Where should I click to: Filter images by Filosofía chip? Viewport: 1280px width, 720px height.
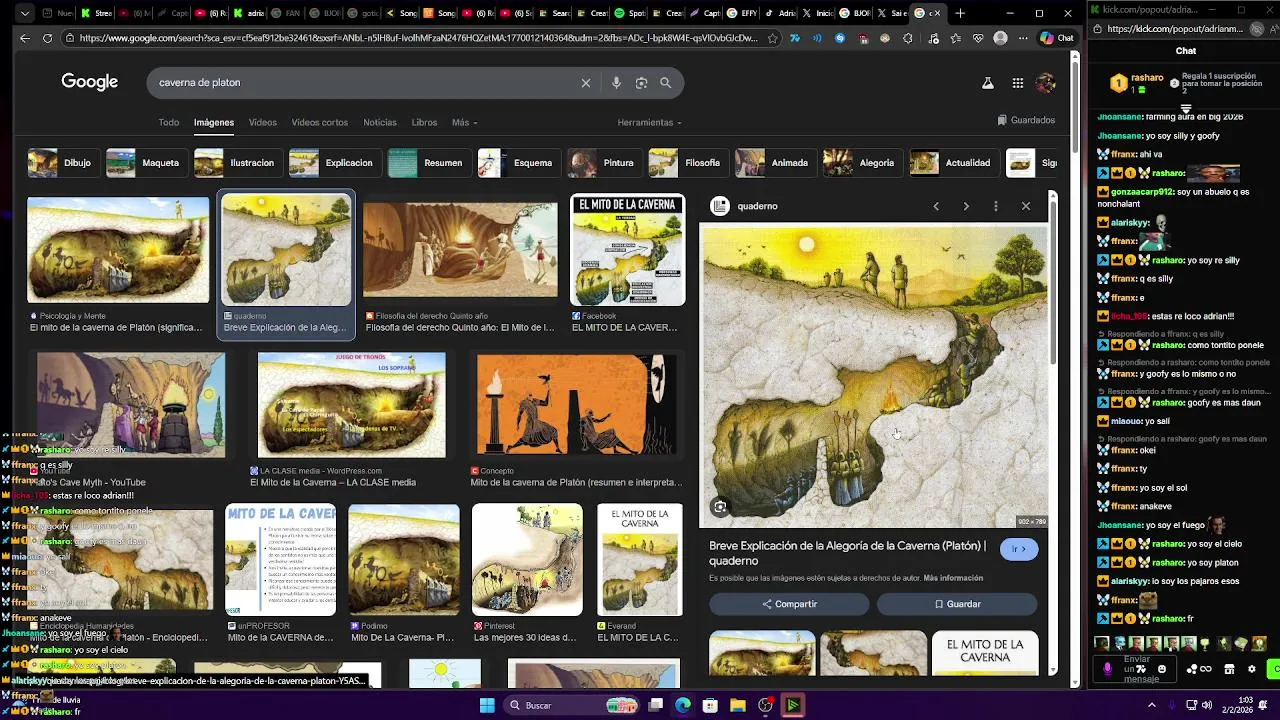[x=687, y=163]
